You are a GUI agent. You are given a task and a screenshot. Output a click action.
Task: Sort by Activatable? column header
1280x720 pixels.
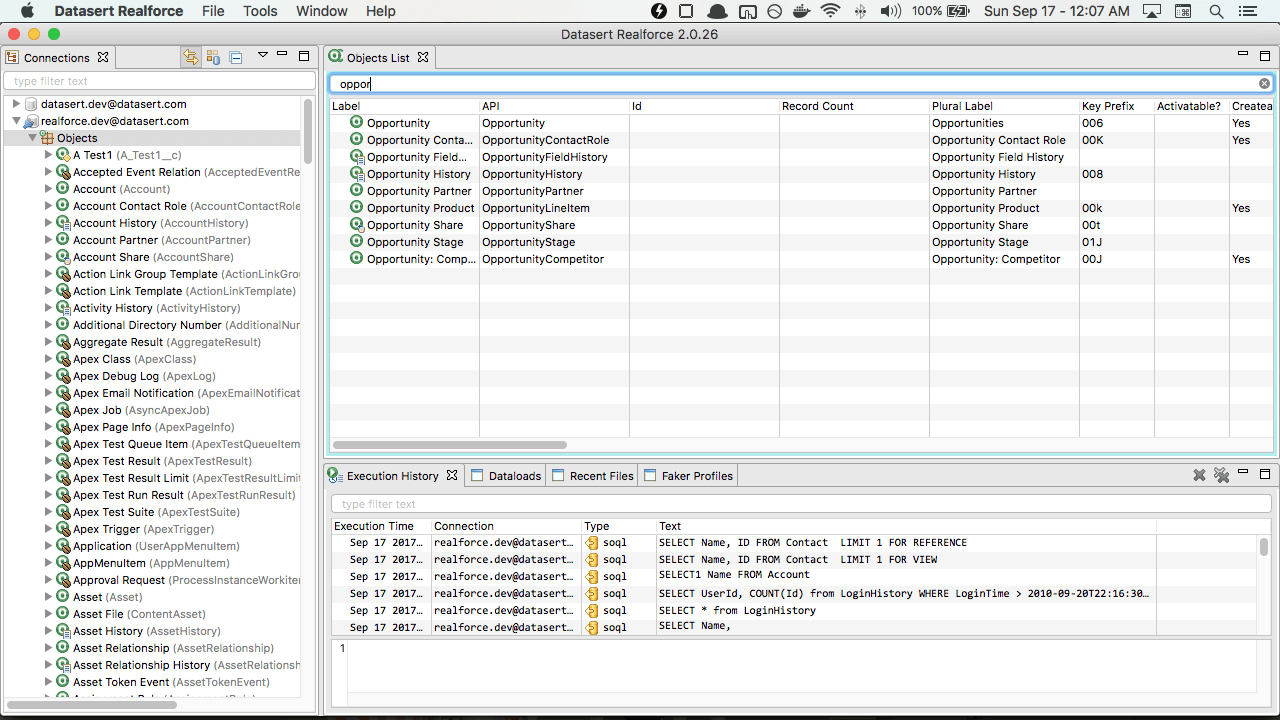tap(1191, 106)
